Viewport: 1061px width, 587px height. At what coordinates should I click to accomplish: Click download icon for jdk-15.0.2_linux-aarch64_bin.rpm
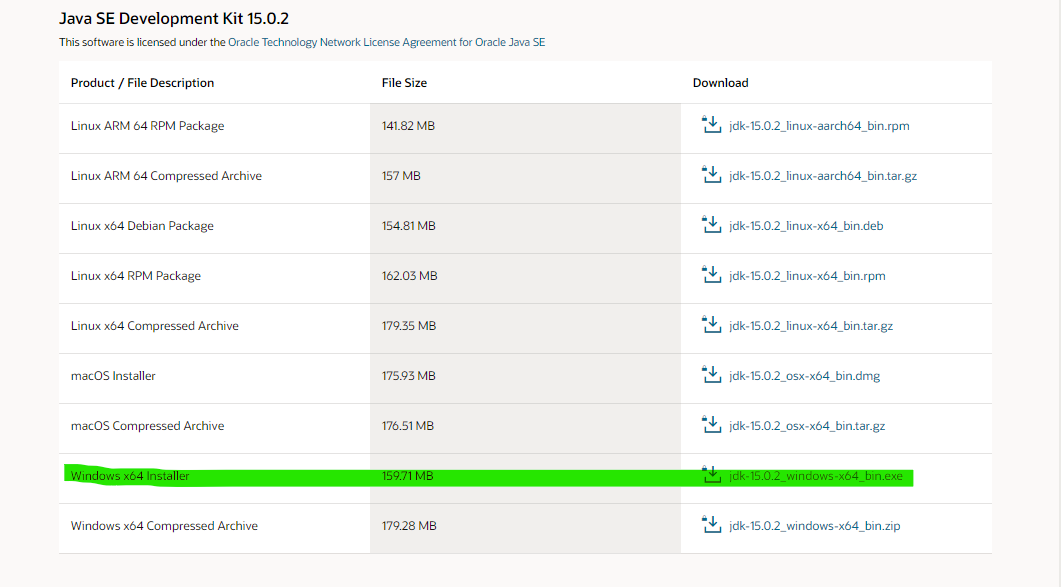[711, 125]
